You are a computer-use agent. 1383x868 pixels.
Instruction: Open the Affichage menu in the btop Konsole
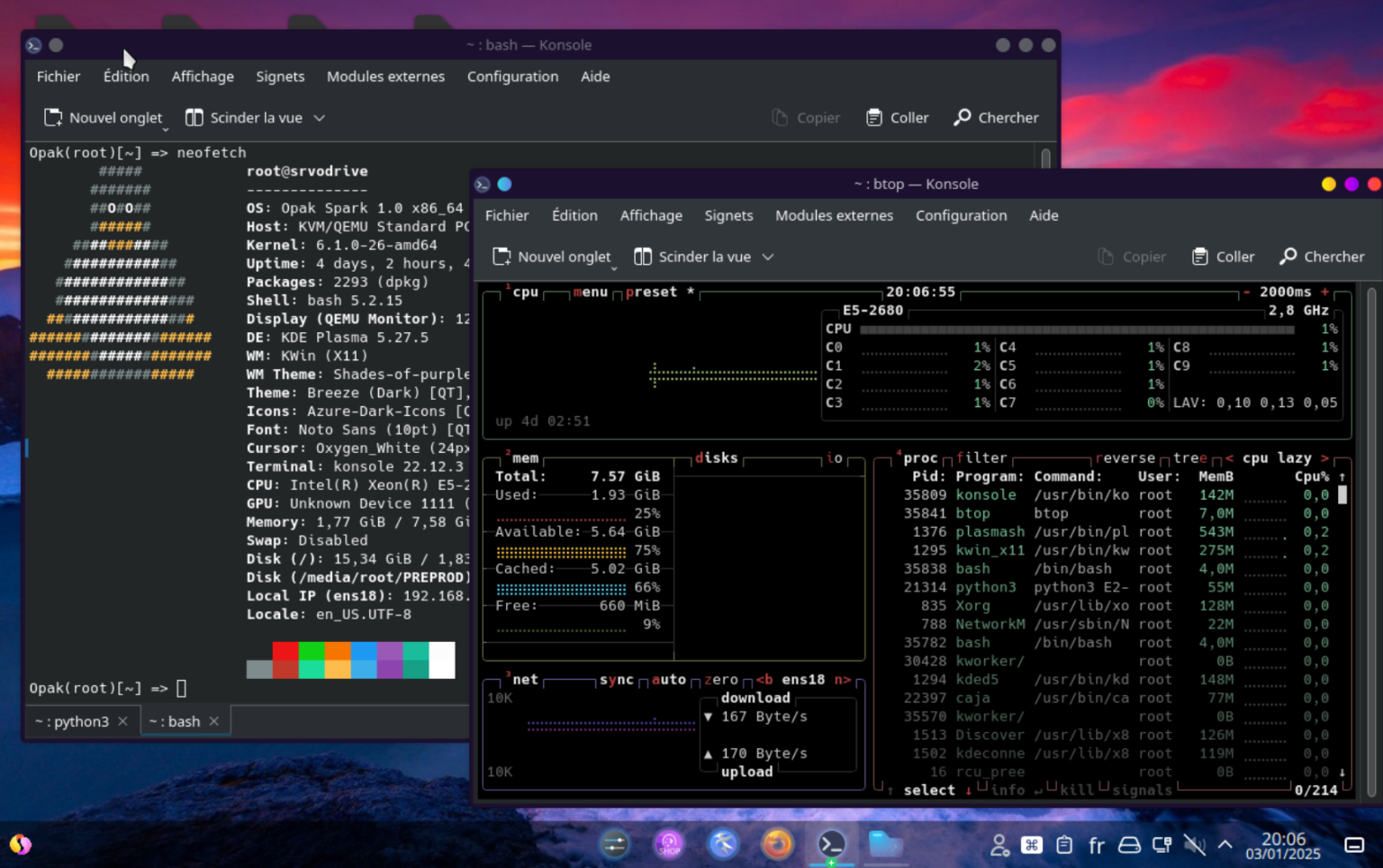pos(651,215)
